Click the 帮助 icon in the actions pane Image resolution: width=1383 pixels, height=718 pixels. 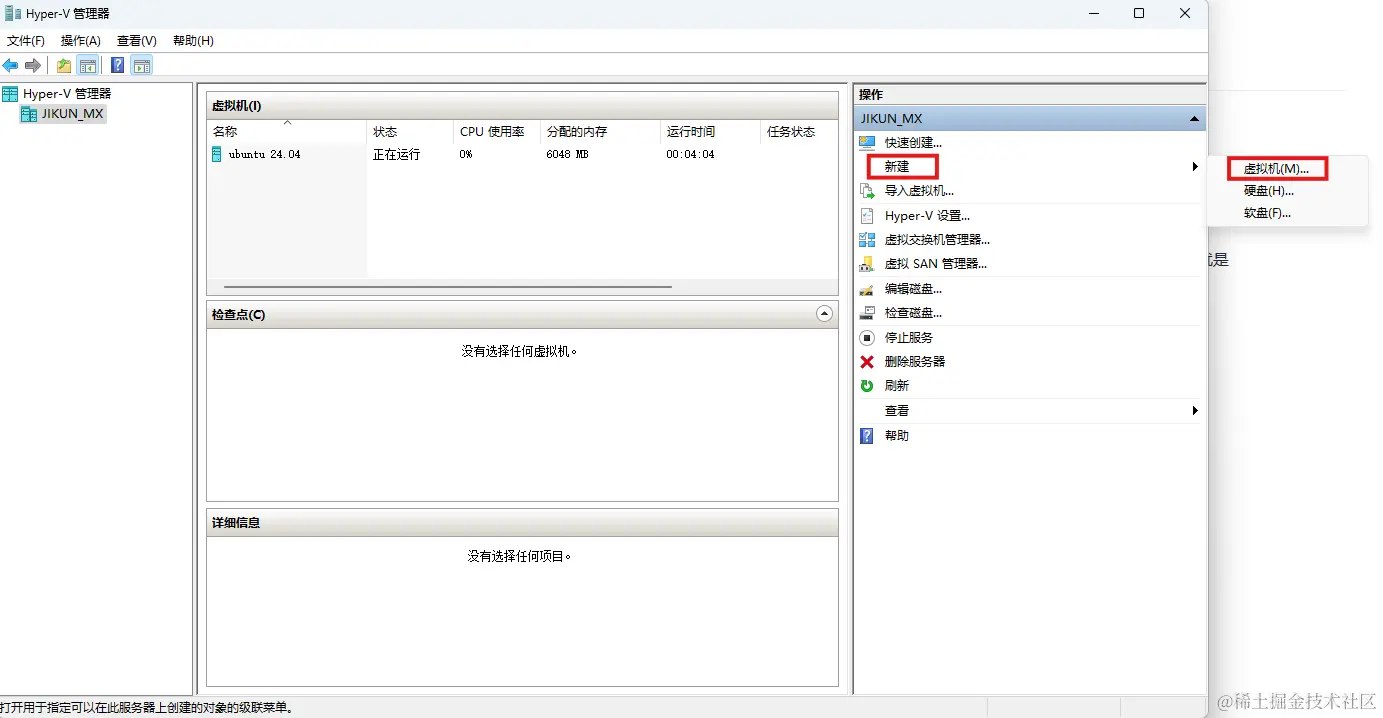pos(867,436)
